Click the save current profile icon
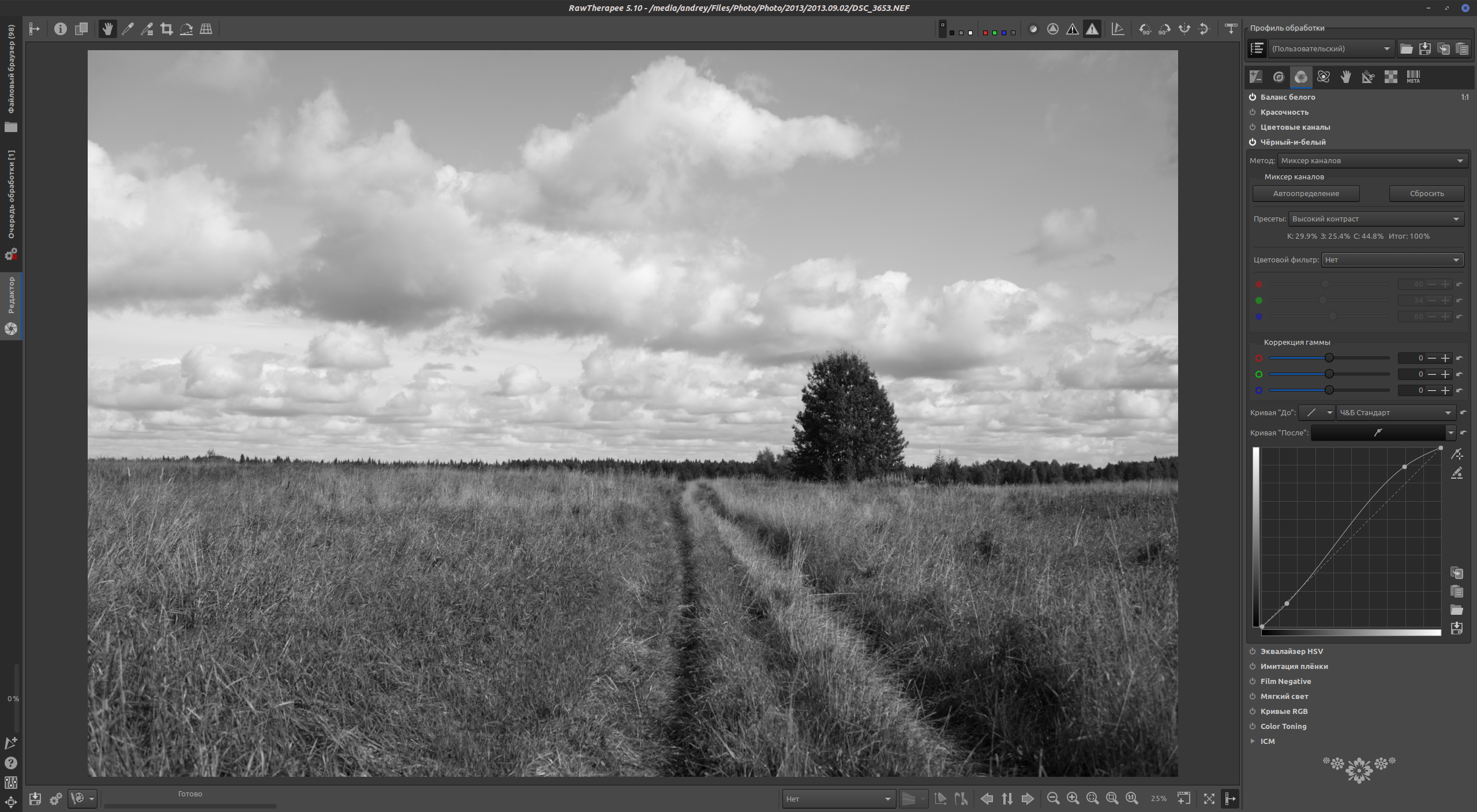Image resolution: width=1477 pixels, height=812 pixels. tap(1424, 48)
